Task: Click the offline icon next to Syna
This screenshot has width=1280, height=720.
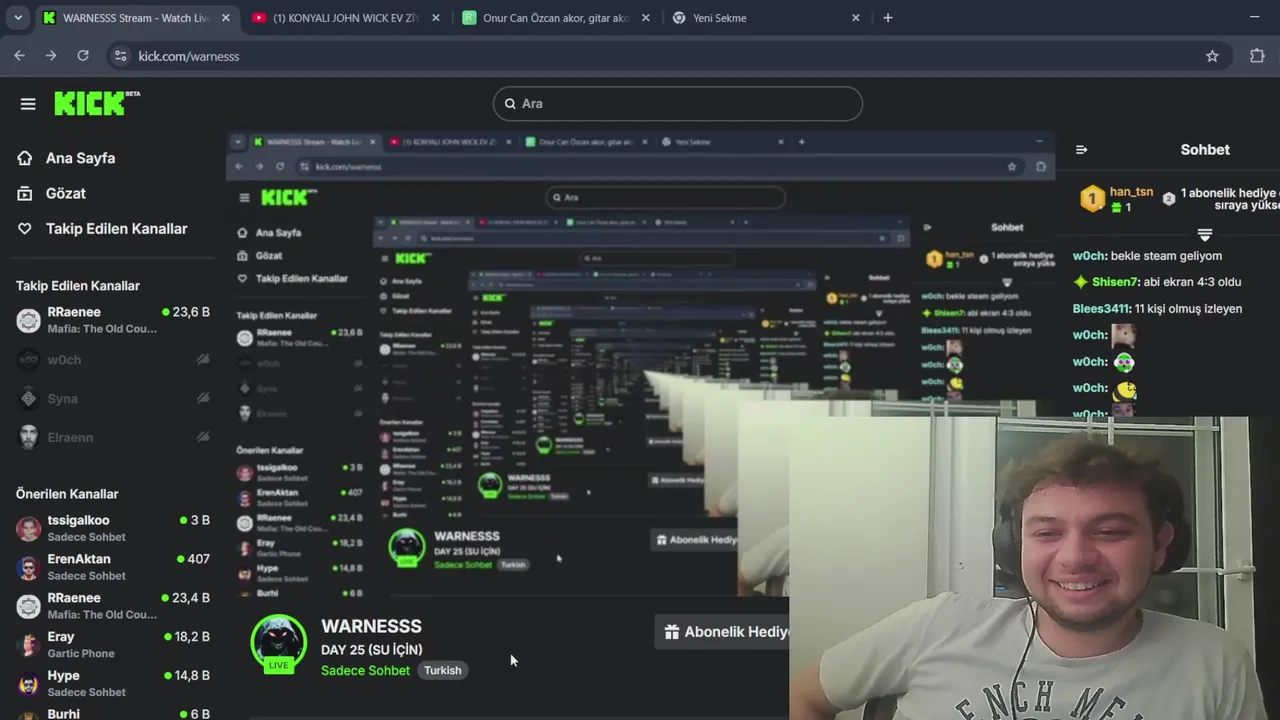Action: pos(203,398)
